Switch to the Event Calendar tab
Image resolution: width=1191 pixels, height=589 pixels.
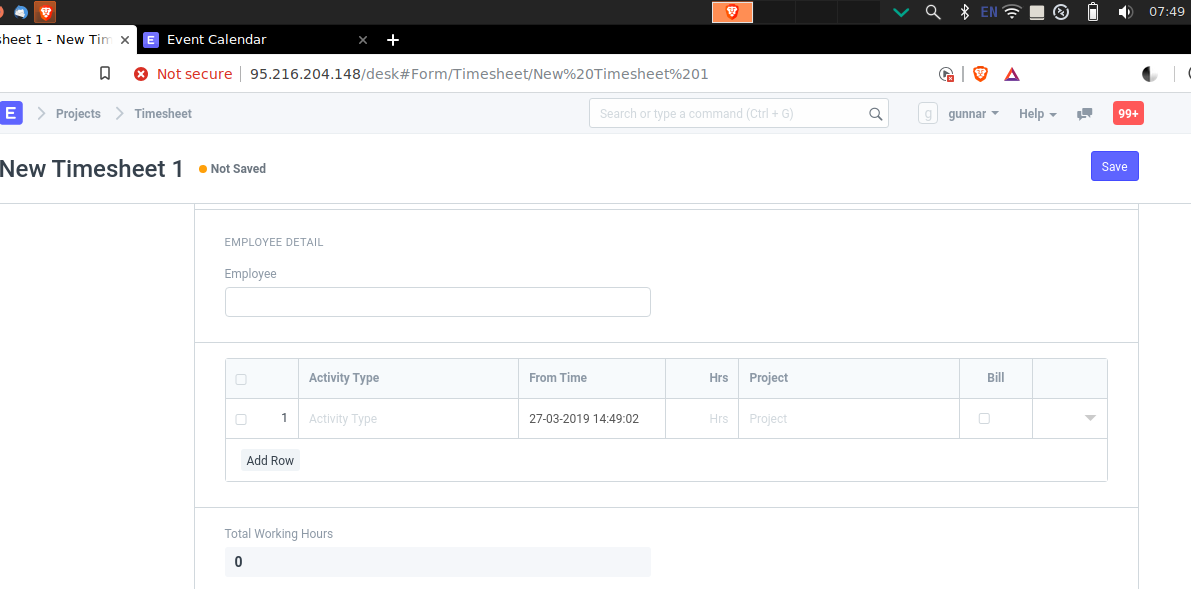254,40
